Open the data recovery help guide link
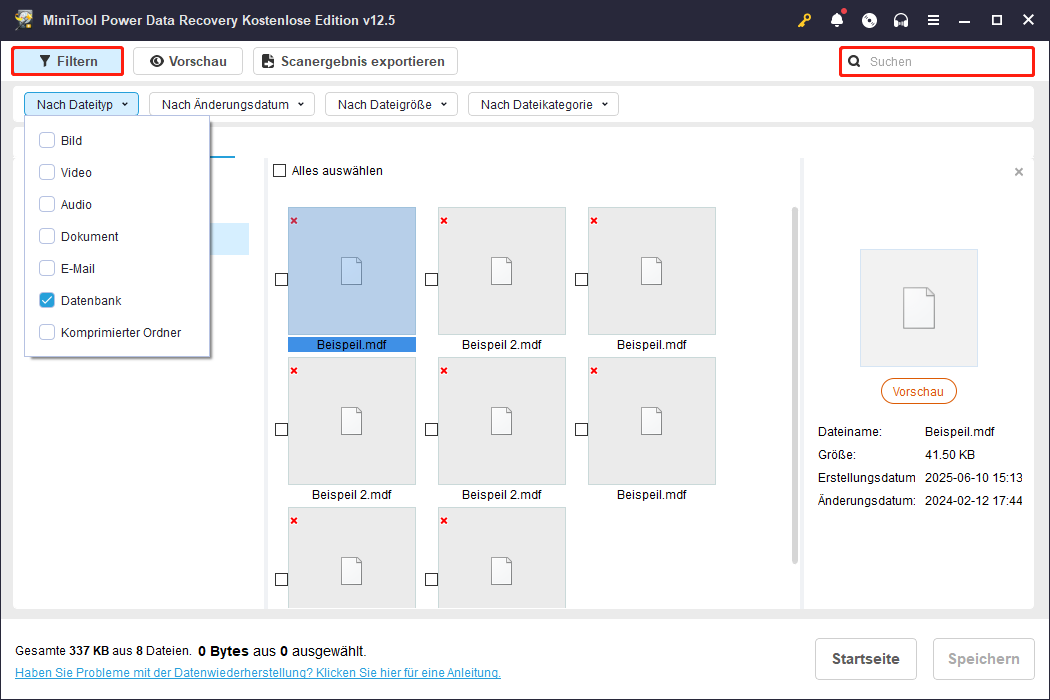1050x700 pixels. click(x=258, y=673)
